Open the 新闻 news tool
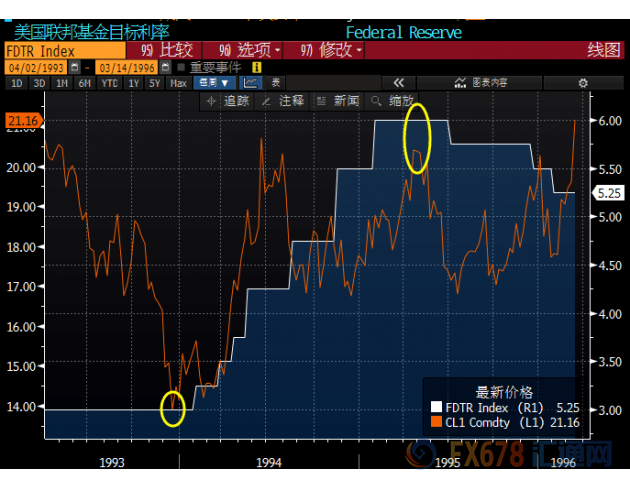This screenshot has width=630, height=490. tap(338, 101)
